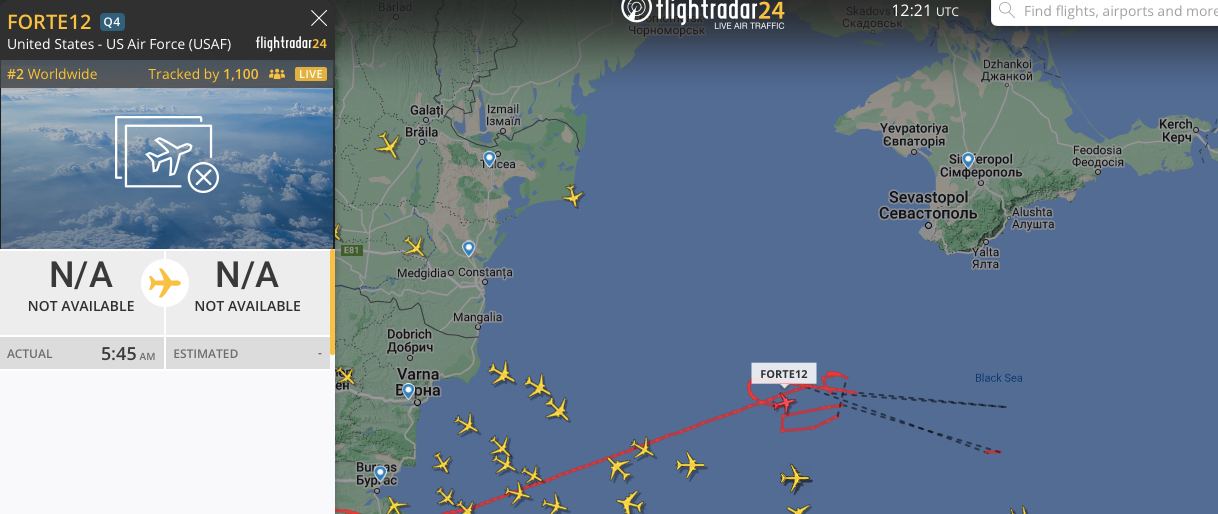Select the Simferopol airport pin
This screenshot has height=514, width=1218.
point(968,159)
